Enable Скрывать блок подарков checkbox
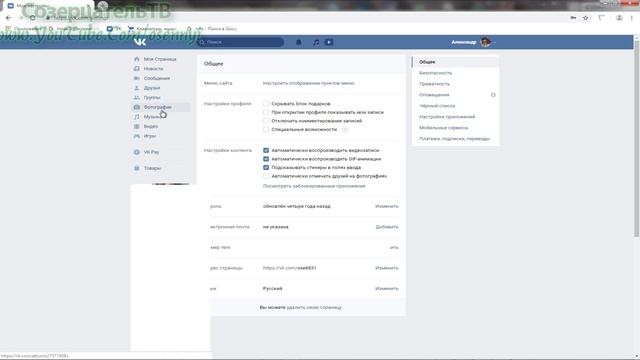 pyautogui.click(x=266, y=104)
